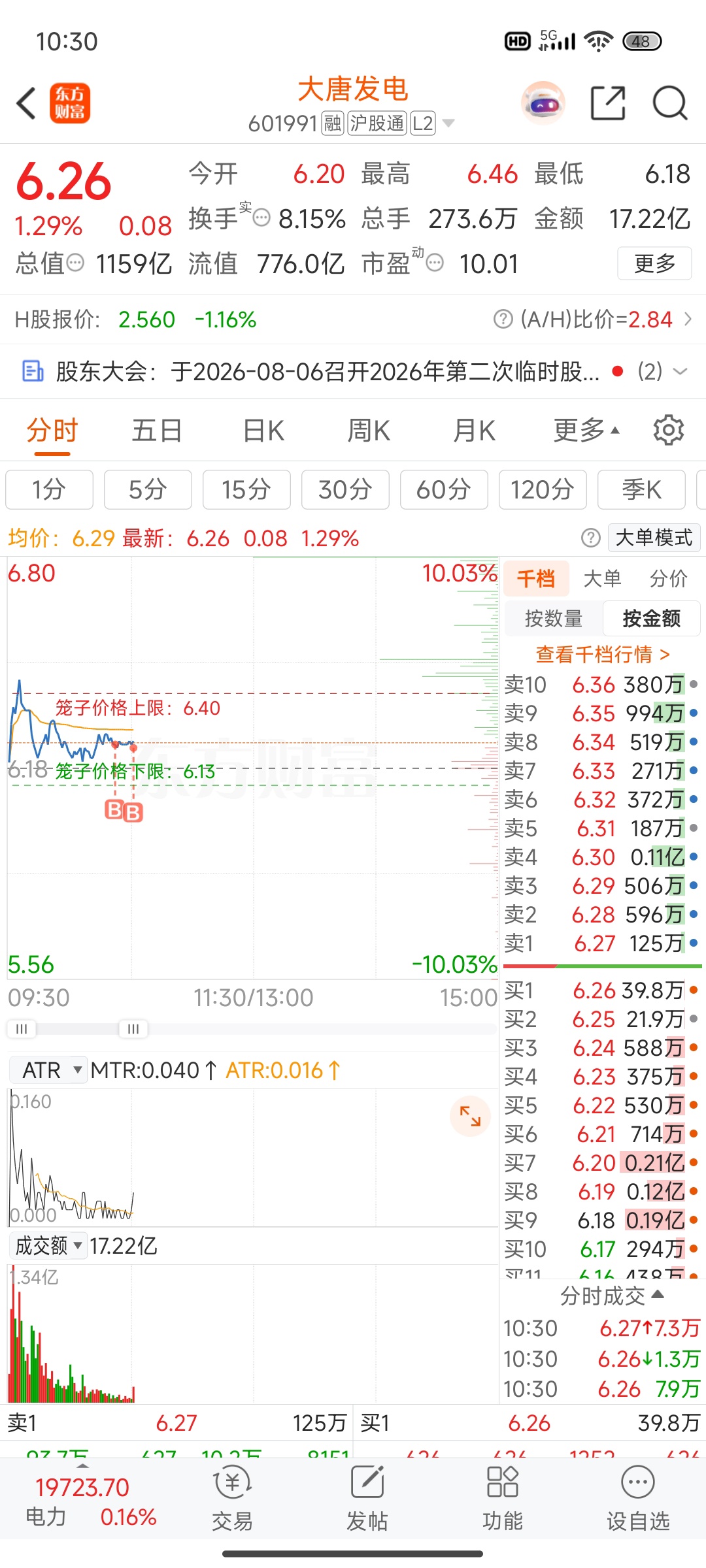Expand the announcements (2) chevron
Image resolution: width=706 pixels, height=1568 pixels.
[681, 371]
